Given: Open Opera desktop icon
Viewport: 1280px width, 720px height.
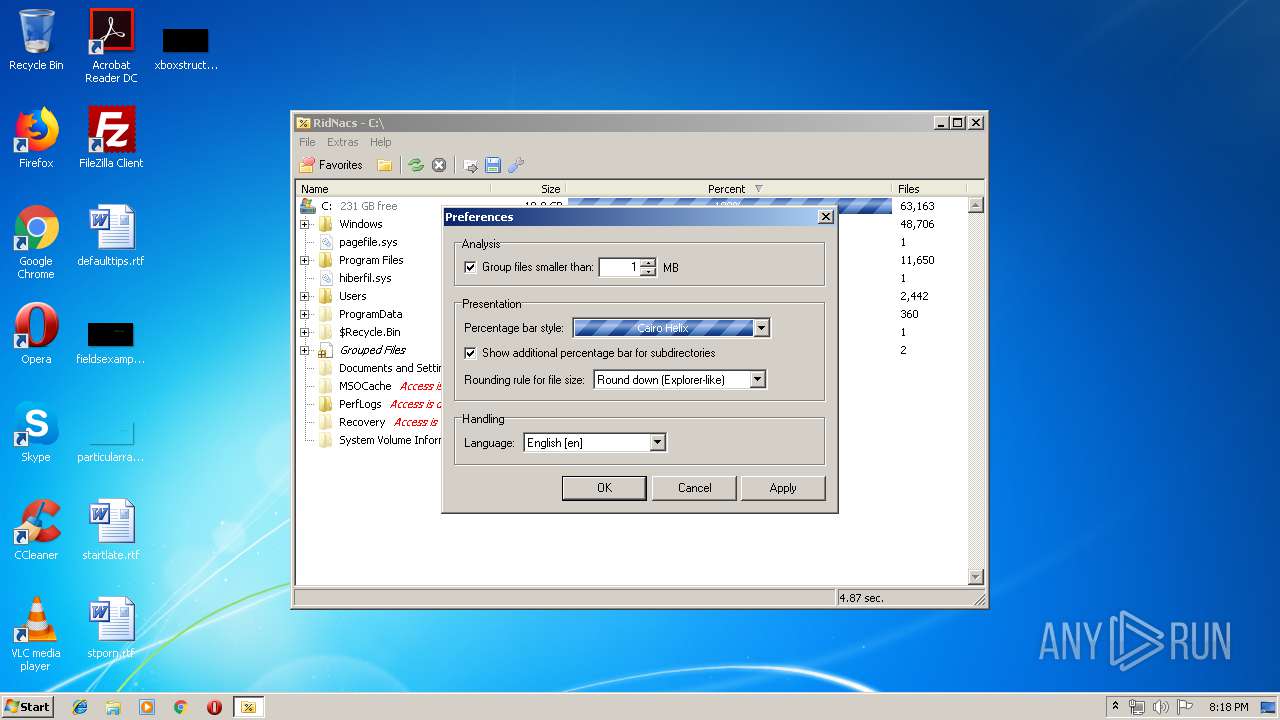Looking at the screenshot, I should coord(36,334).
